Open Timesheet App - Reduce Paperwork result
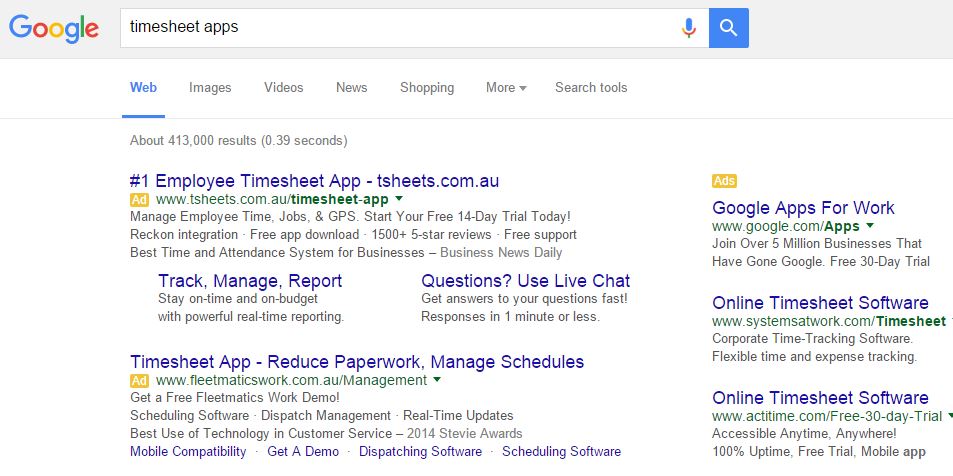 click(x=357, y=362)
